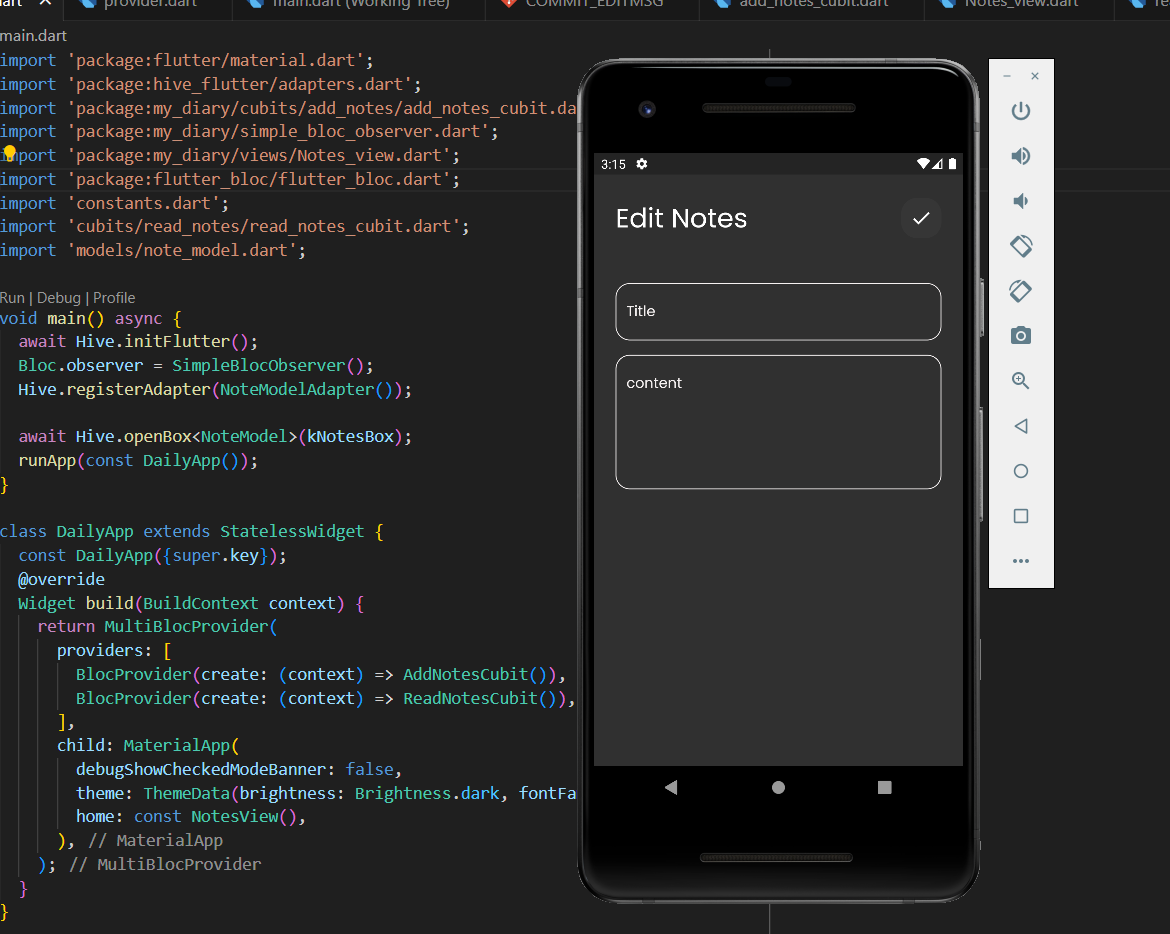Rotate the emulator clockwise
The height and width of the screenshot is (934, 1170).
[1020, 291]
